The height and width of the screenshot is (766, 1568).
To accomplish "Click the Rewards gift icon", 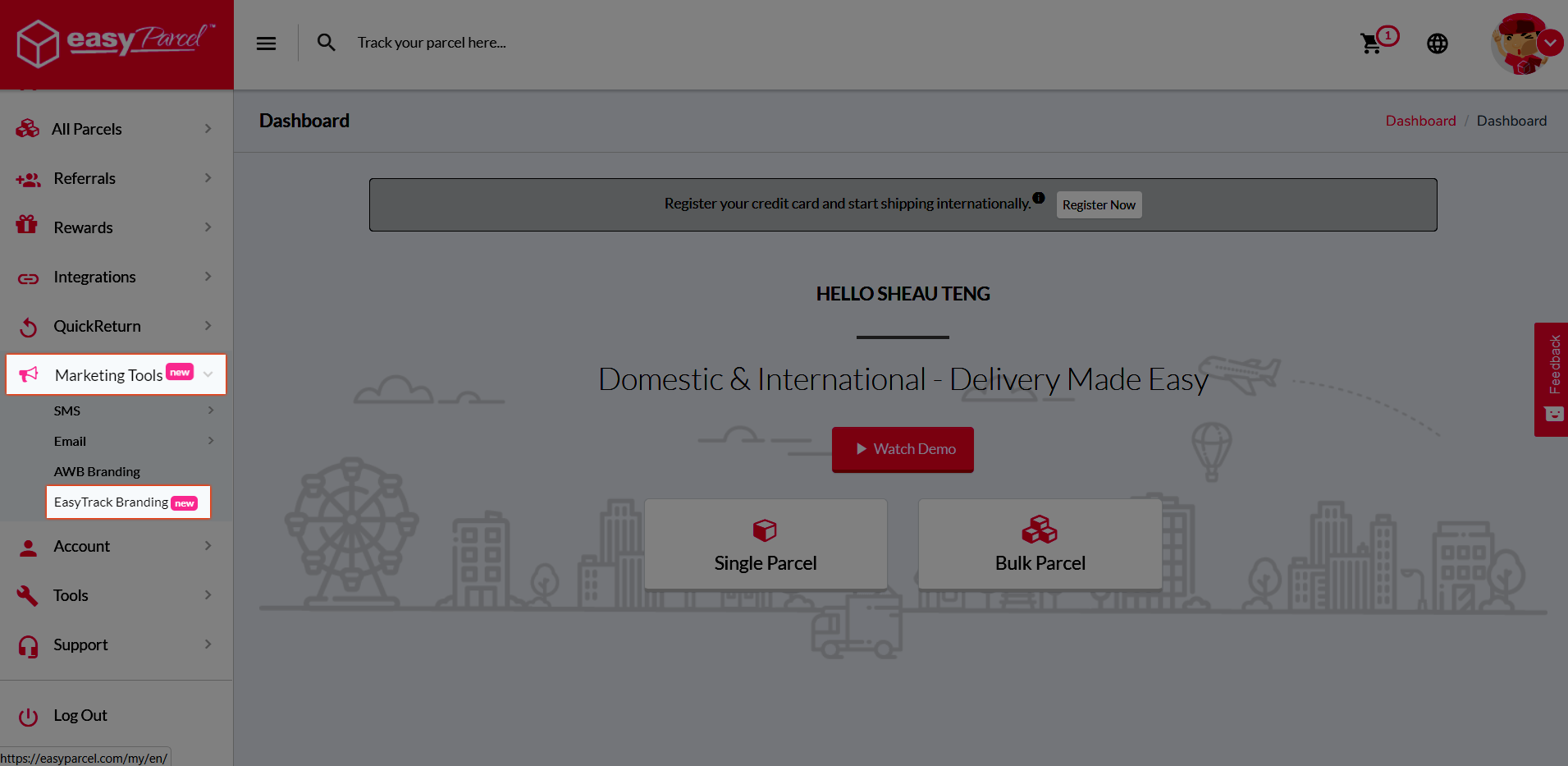I will (27, 224).
